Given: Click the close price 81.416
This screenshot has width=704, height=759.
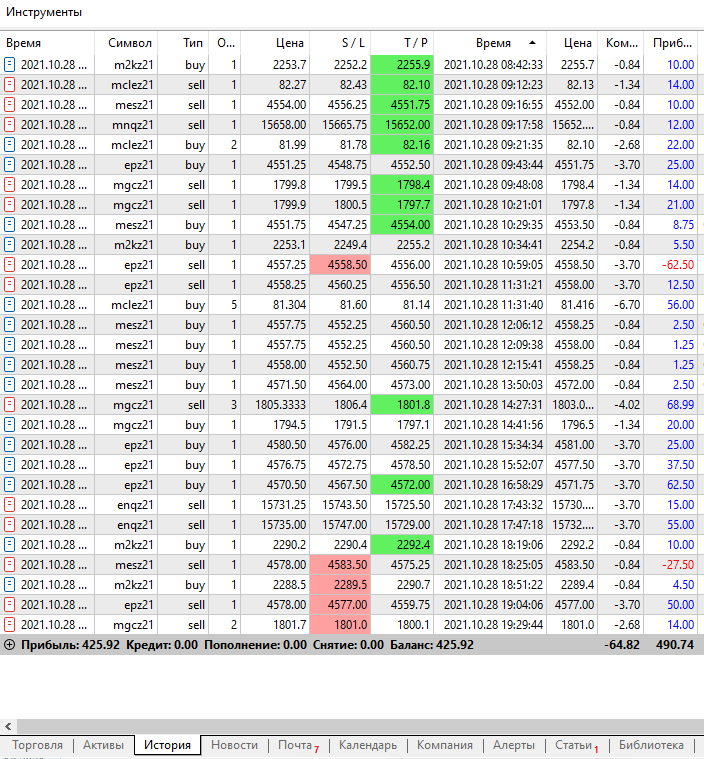Looking at the screenshot, I should pos(577,305).
